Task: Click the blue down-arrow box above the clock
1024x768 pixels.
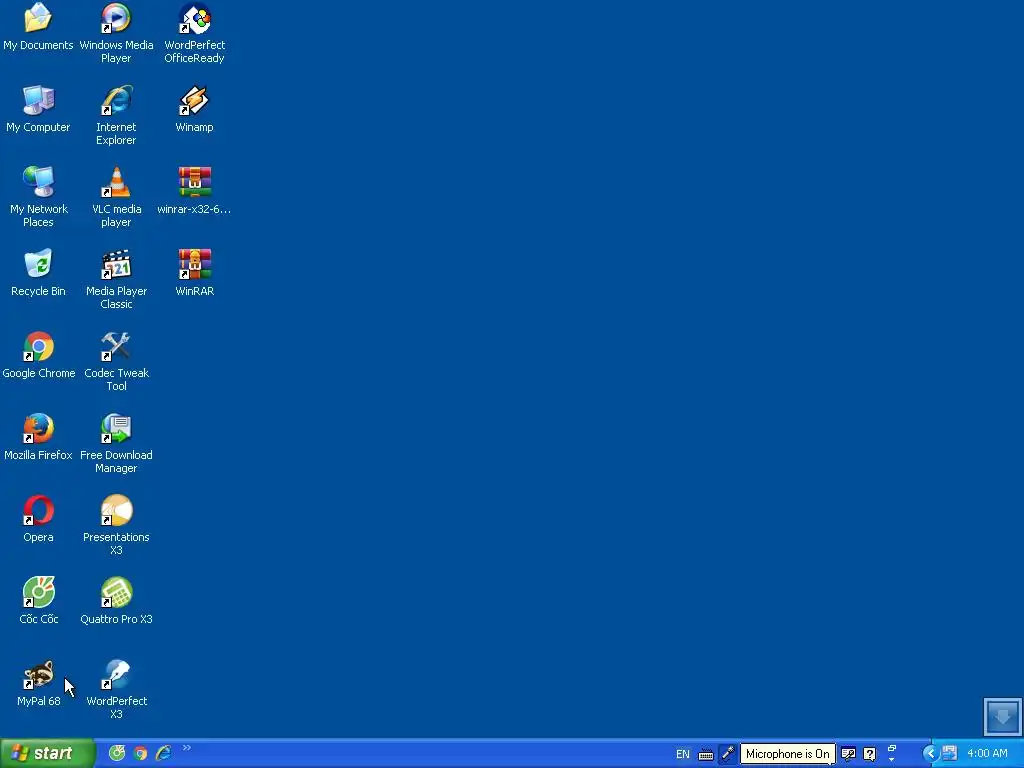Action: pos(1002,717)
